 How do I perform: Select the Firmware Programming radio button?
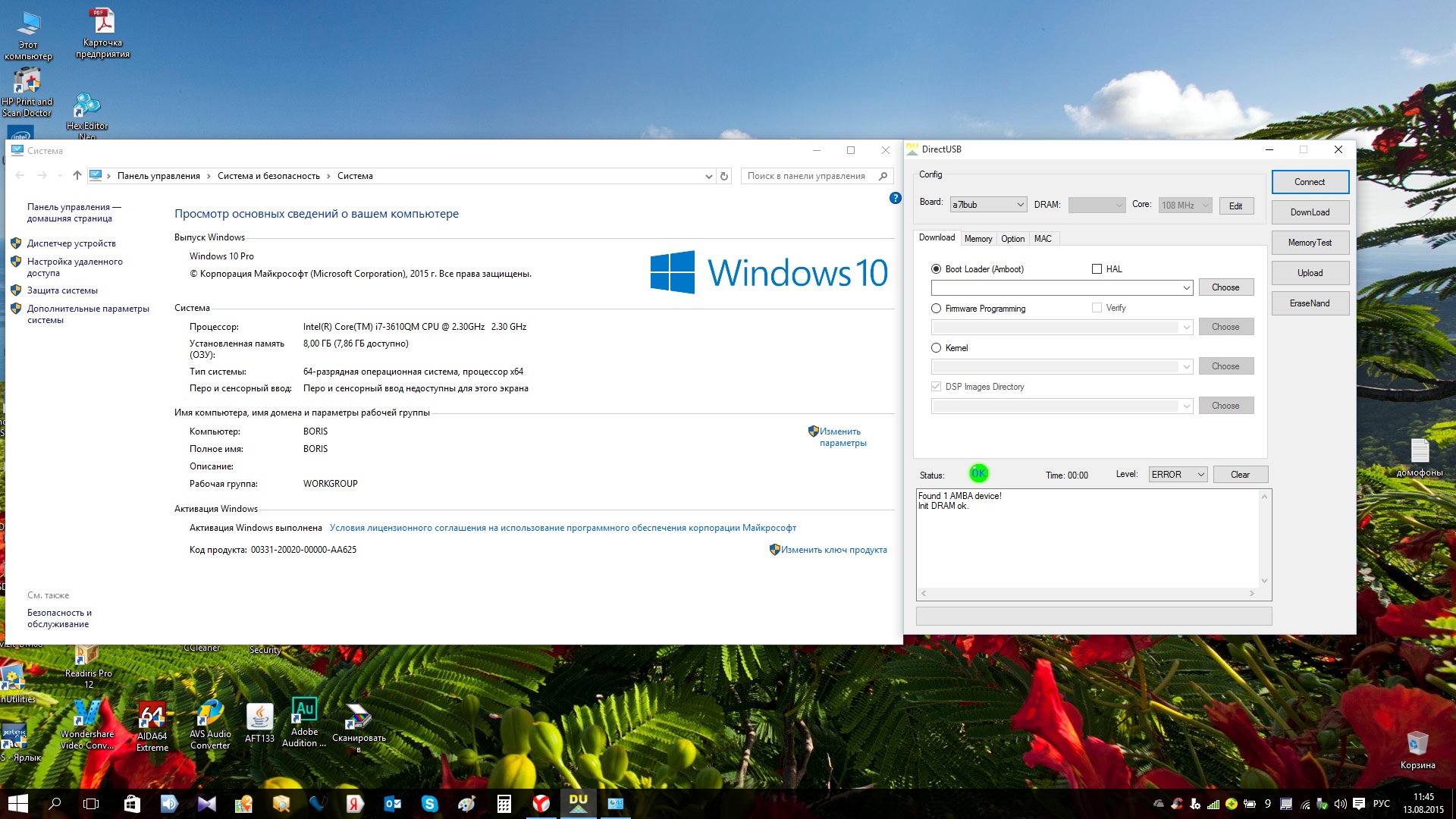[936, 309]
